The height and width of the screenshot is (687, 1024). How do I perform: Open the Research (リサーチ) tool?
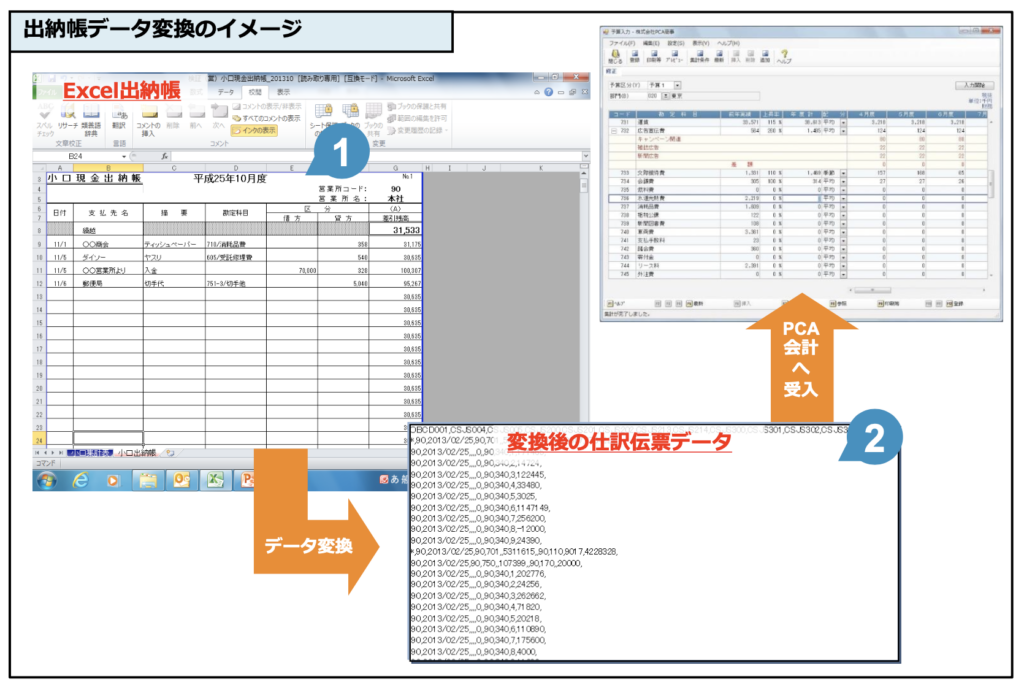pyautogui.click(x=68, y=119)
